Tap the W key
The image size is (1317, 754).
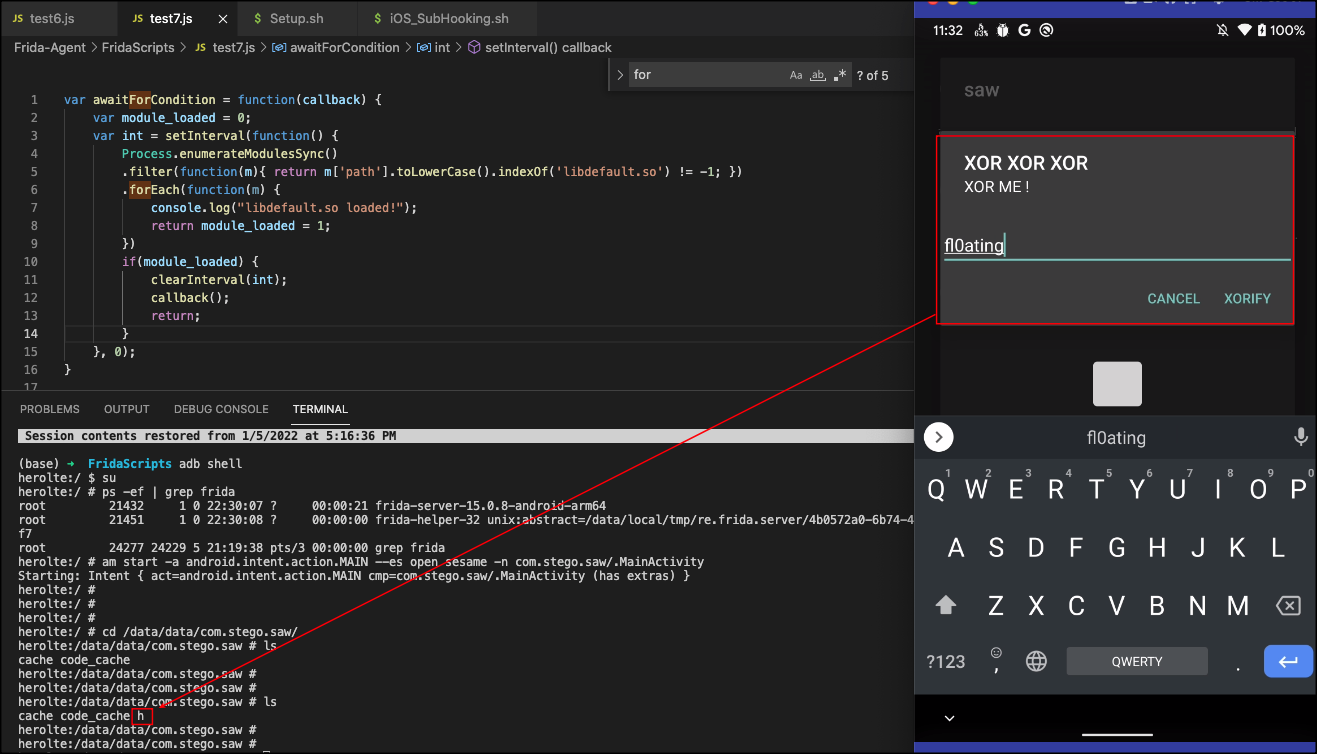[976, 489]
